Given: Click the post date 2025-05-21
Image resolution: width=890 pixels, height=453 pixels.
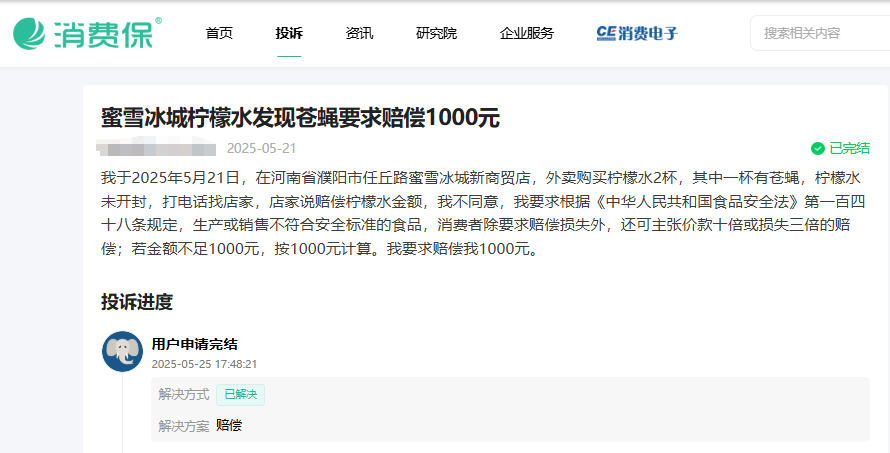Looking at the screenshot, I should [x=262, y=149].
